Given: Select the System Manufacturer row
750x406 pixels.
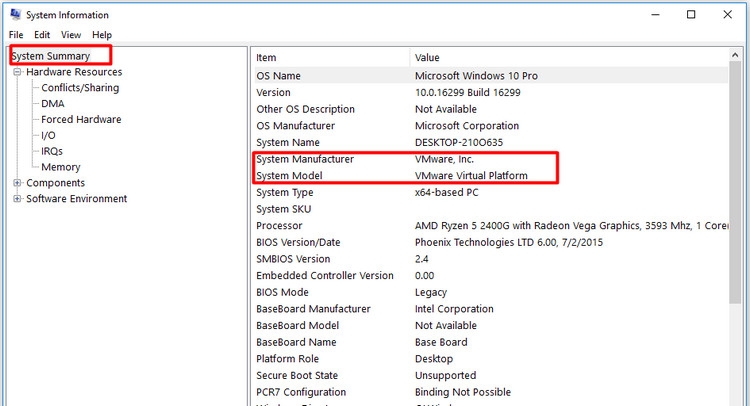Looking at the screenshot, I should coord(305,159).
